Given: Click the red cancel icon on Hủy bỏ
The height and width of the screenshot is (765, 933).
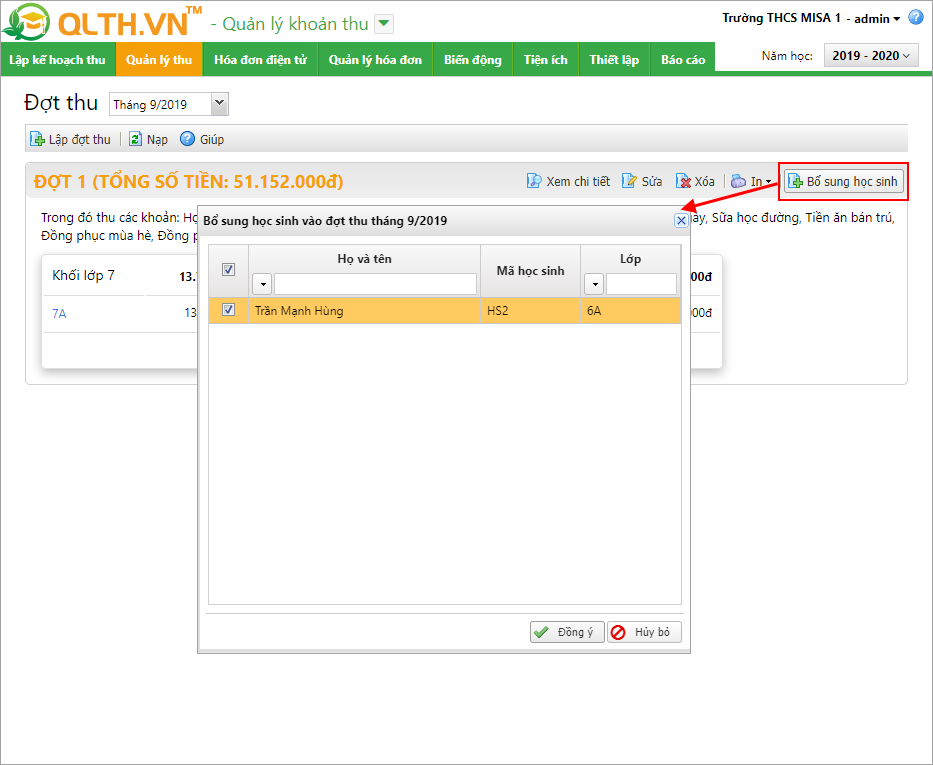Looking at the screenshot, I should [618, 632].
